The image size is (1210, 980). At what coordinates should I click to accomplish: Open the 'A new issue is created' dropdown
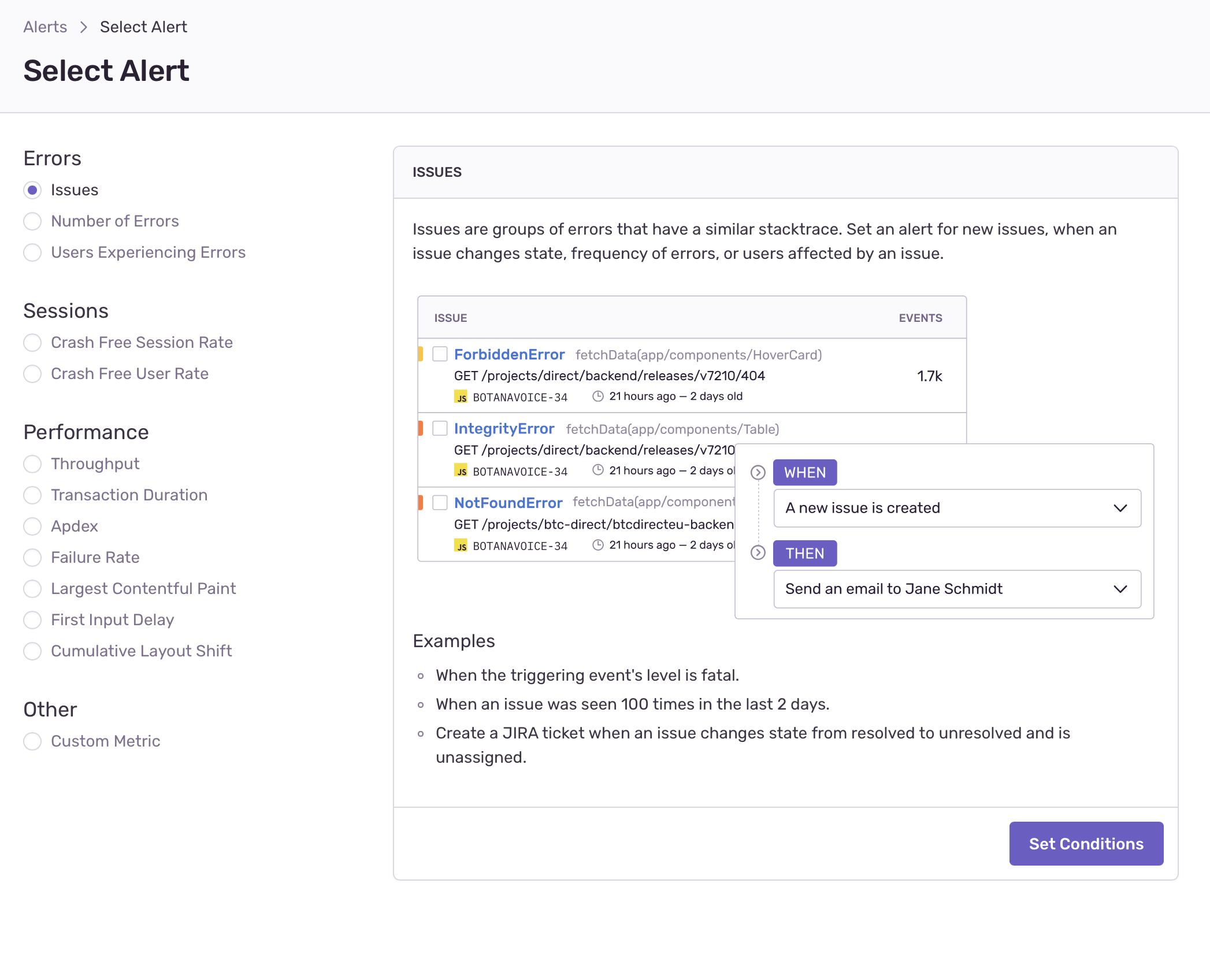956,508
